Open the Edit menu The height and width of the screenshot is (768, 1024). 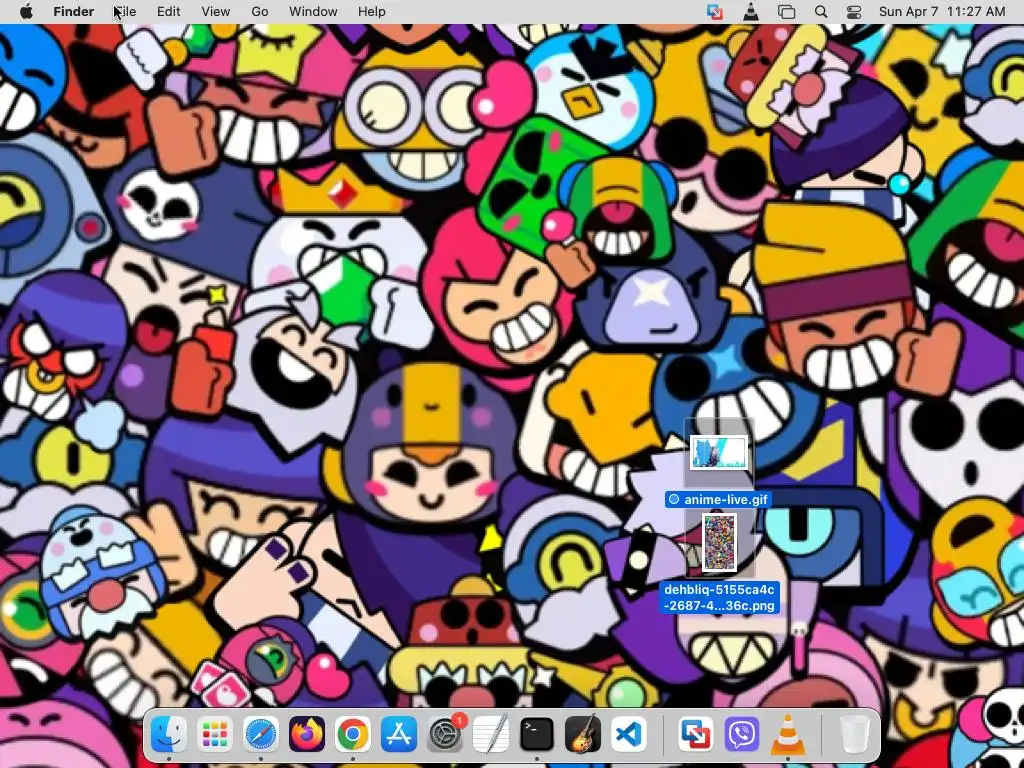pos(168,12)
